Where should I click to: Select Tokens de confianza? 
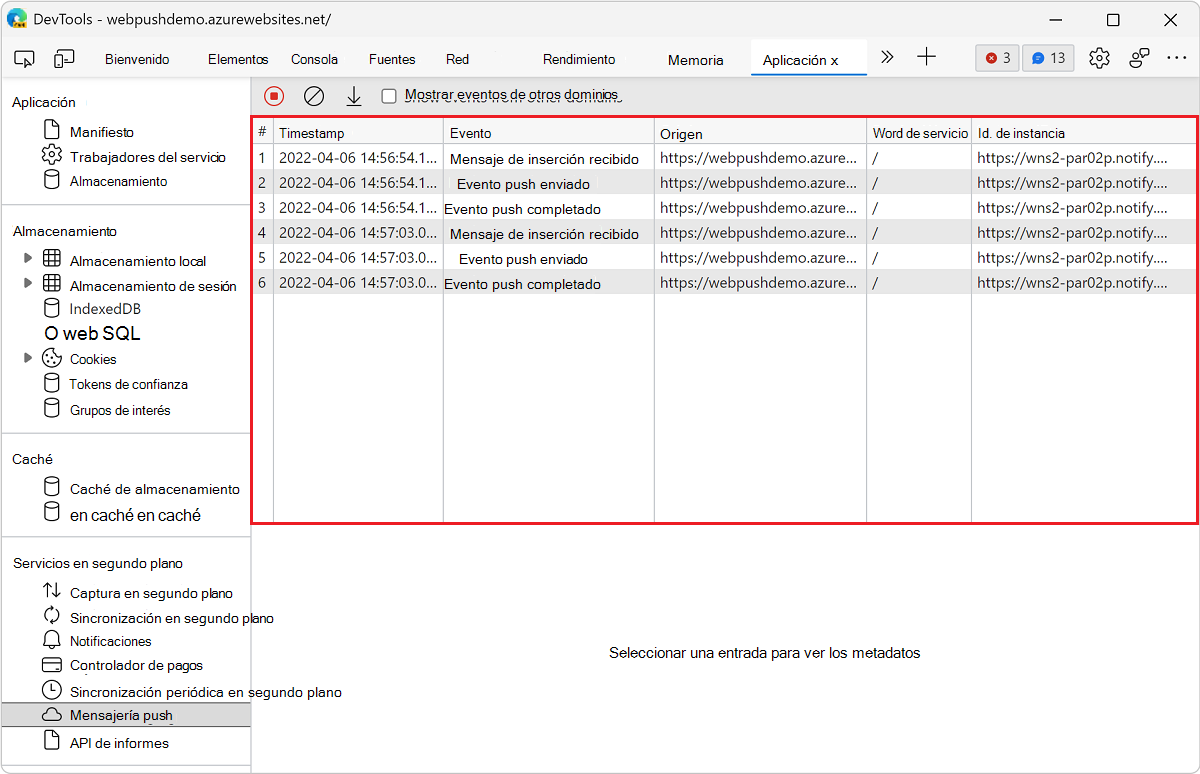click(x=128, y=384)
